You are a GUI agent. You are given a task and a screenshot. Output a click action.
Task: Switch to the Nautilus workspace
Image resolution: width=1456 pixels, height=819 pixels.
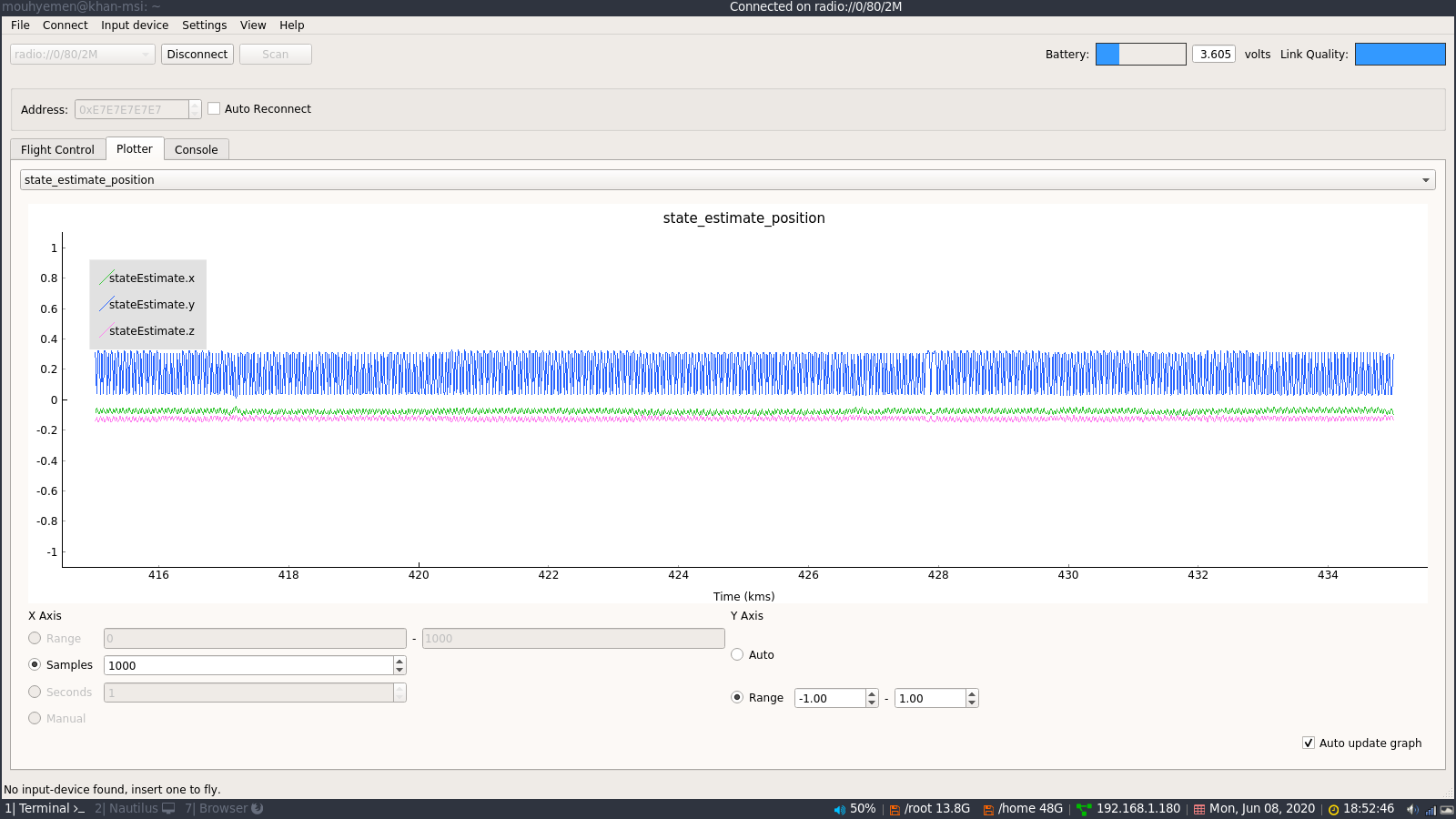pyautogui.click(x=134, y=808)
